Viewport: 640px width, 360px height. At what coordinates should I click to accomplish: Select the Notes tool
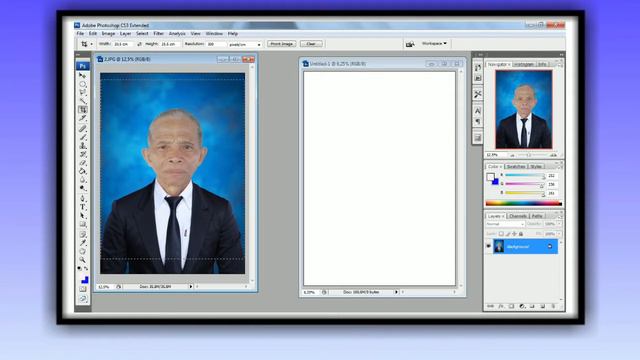tap(82, 235)
